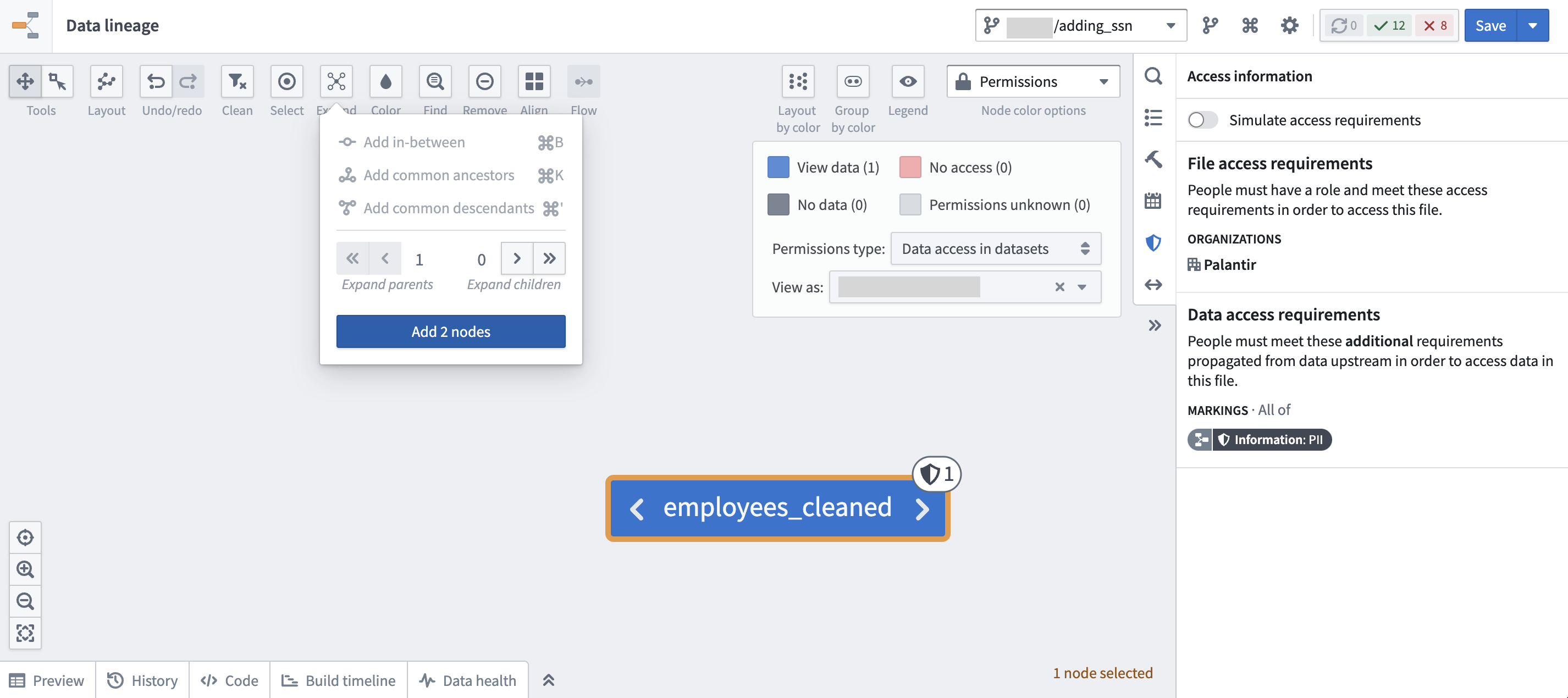
Task: Open the adding_ssn branch dropdown
Action: pyautogui.click(x=1081, y=25)
